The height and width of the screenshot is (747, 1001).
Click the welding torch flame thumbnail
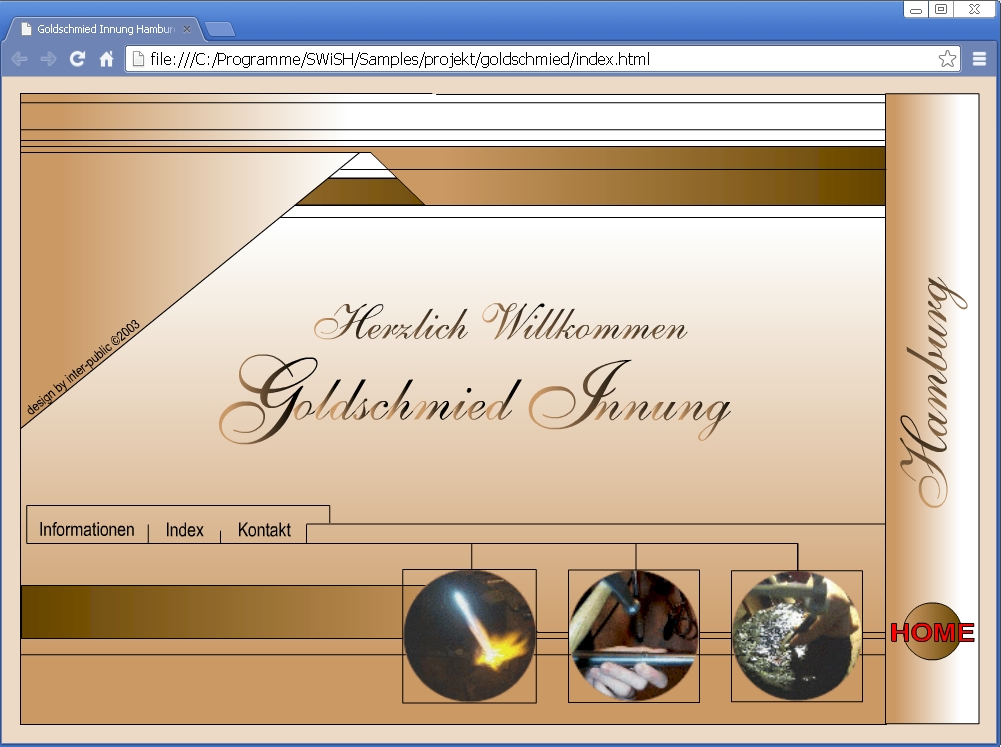pyautogui.click(x=469, y=636)
